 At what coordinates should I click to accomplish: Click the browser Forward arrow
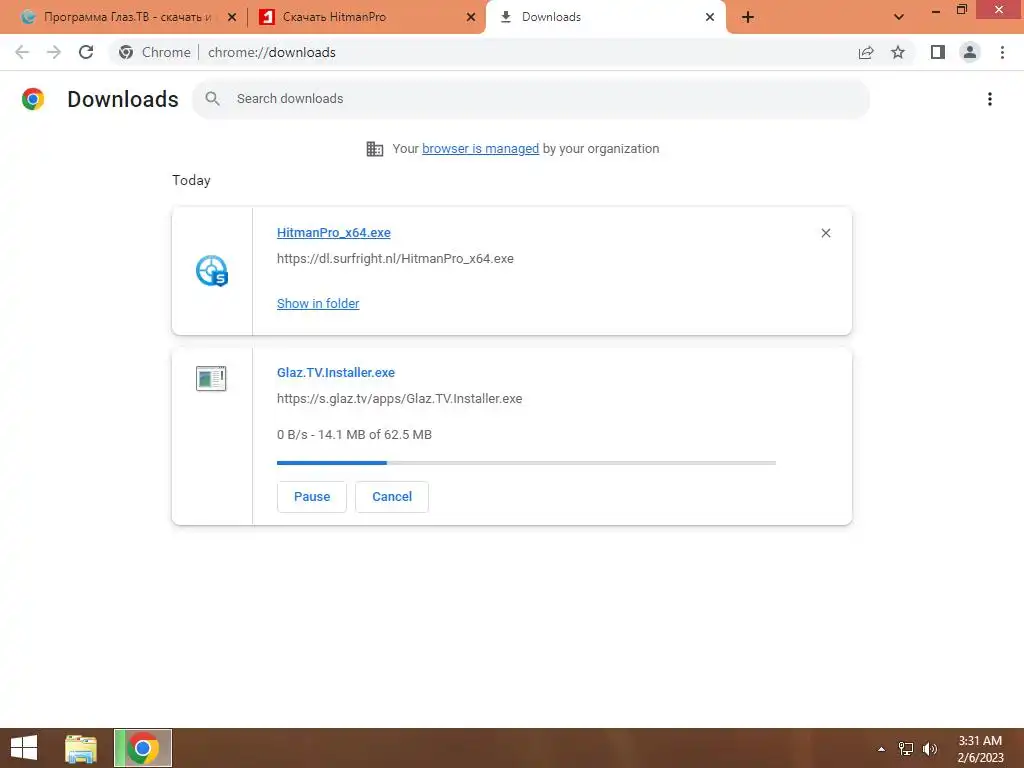(54, 52)
